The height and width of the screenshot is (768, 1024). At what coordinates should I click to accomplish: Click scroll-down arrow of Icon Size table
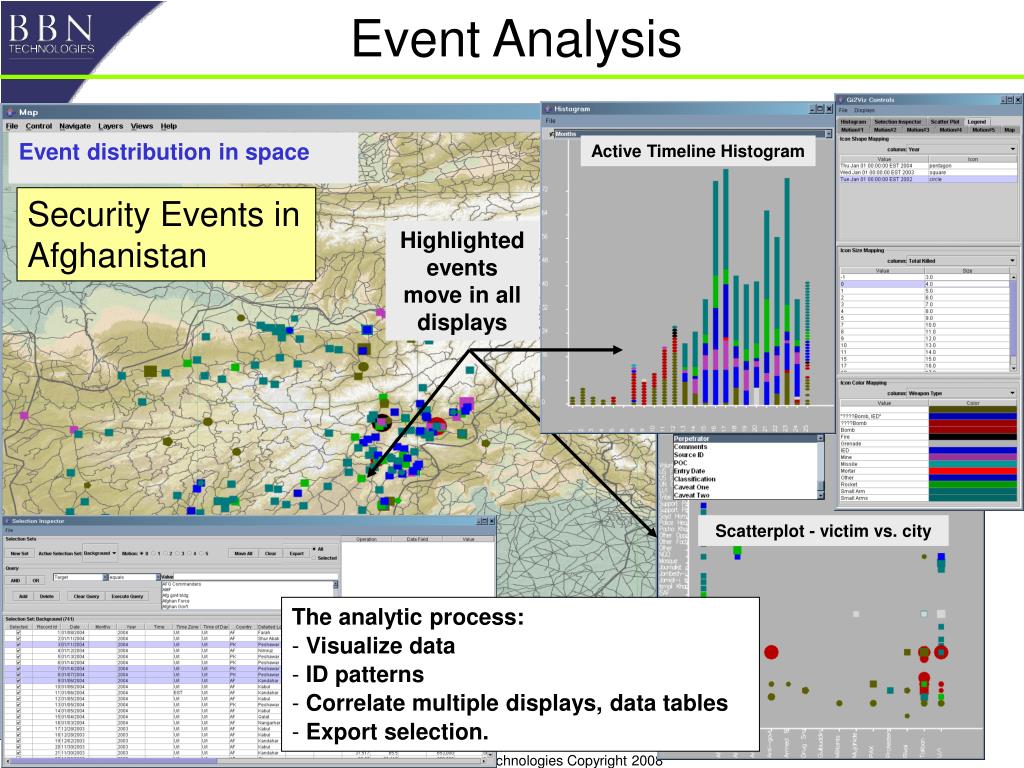[1014, 369]
